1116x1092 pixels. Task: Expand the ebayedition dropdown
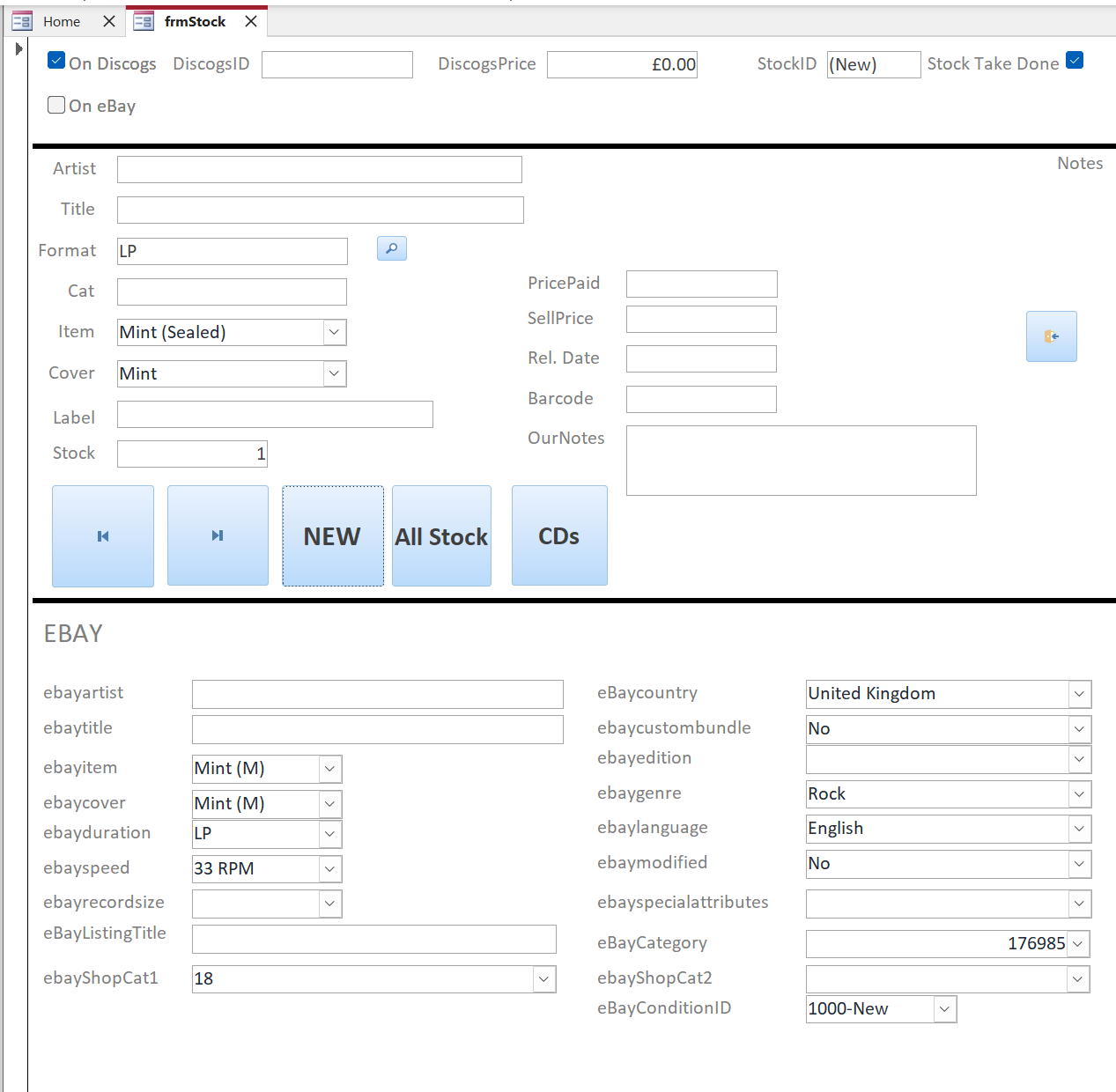pos(1079,759)
